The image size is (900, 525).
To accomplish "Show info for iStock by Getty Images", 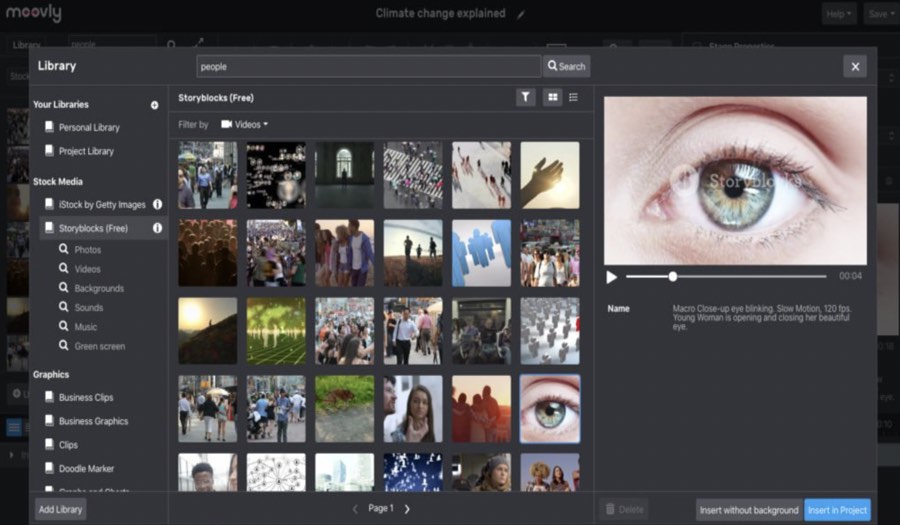I will (157, 204).
